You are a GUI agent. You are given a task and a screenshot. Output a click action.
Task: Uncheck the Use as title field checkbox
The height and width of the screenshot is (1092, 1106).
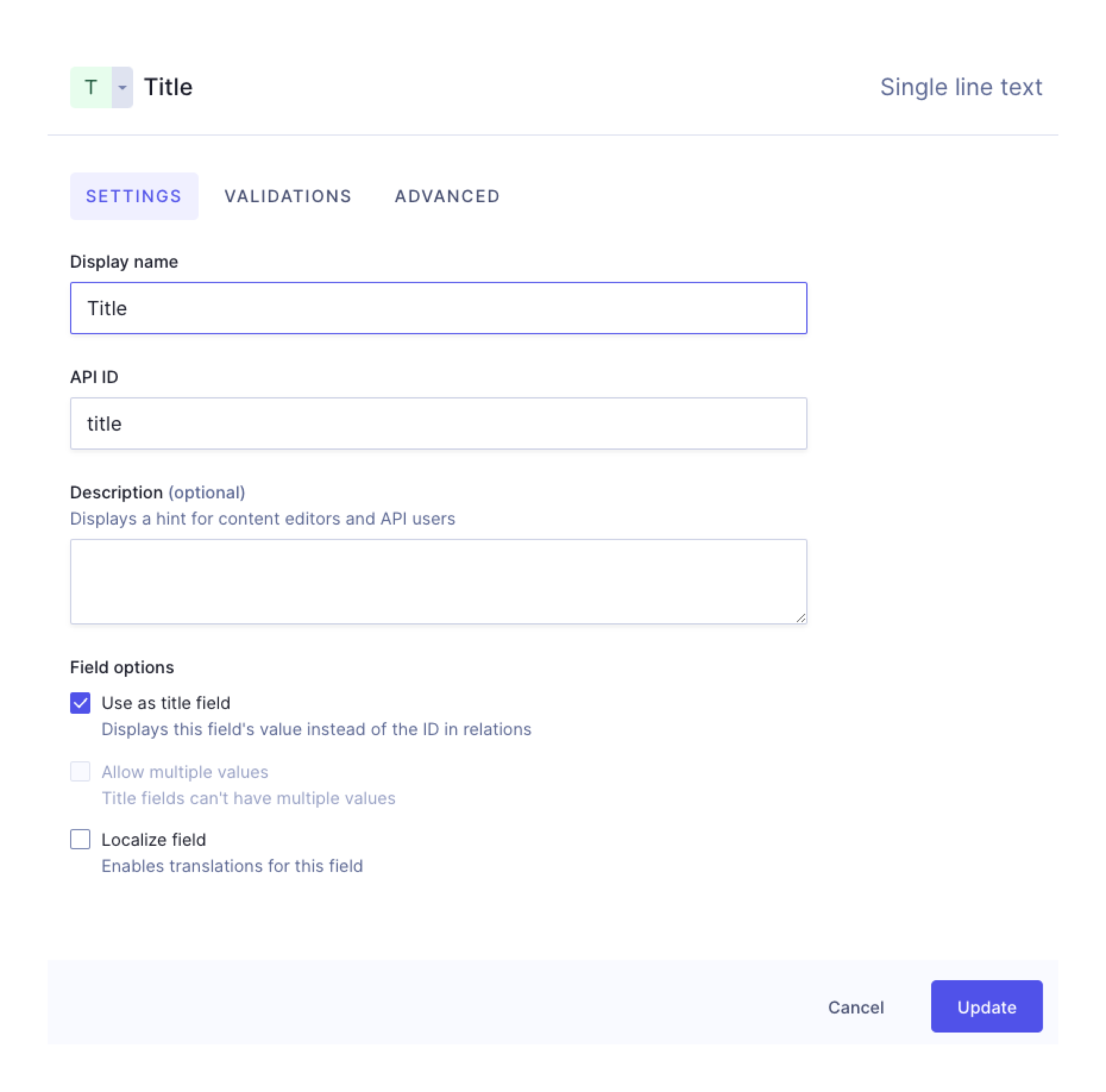81,702
